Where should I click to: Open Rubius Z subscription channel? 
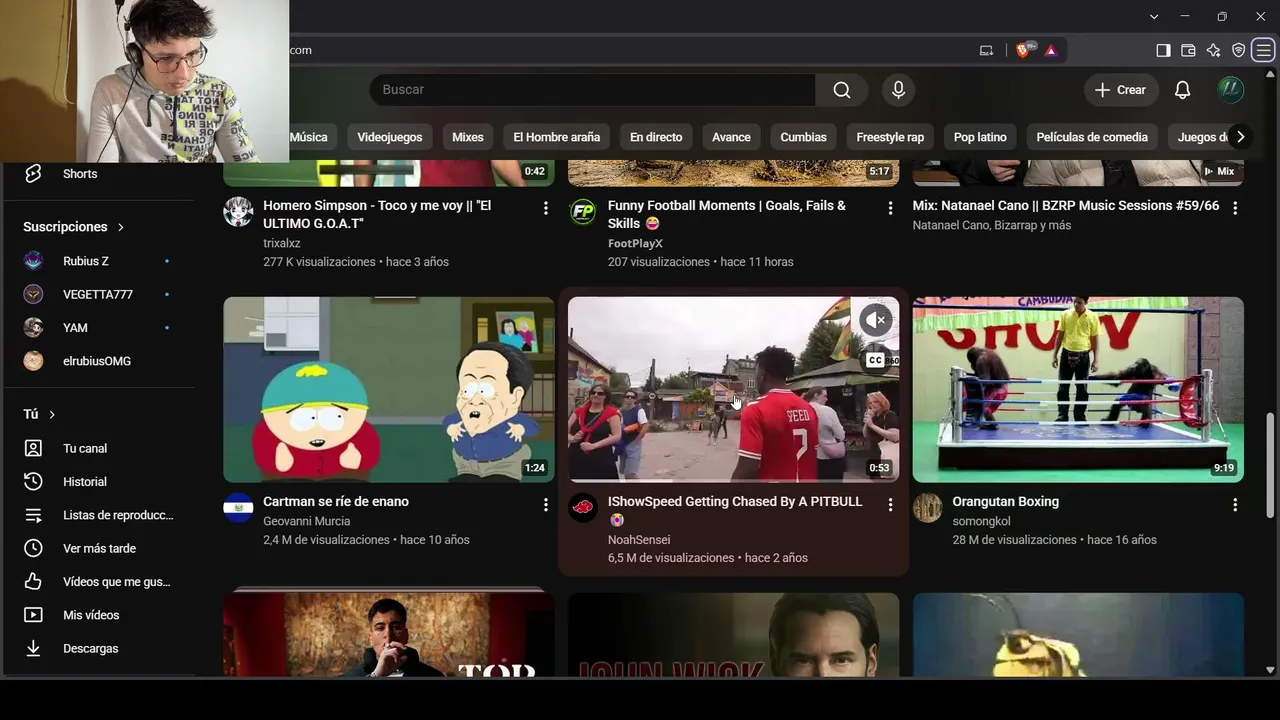97,261
